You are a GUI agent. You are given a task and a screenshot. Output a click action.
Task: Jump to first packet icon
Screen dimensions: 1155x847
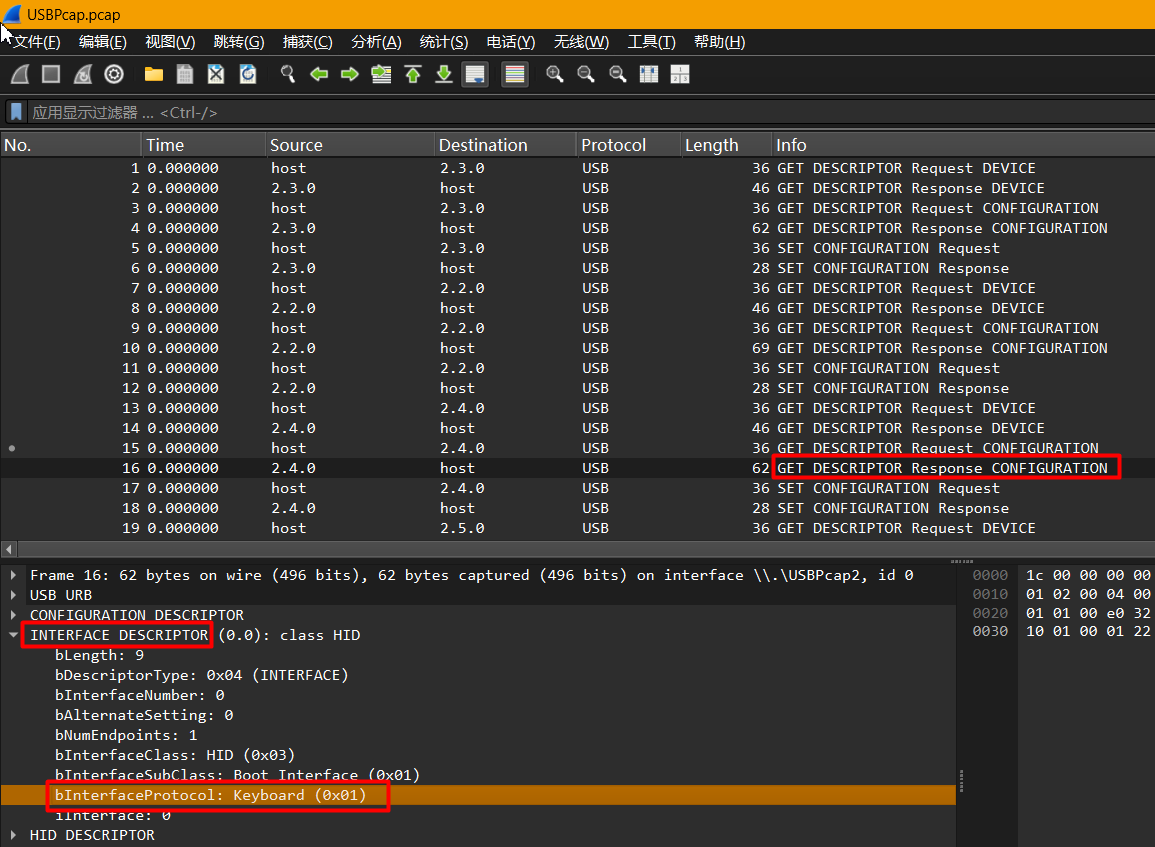pos(412,75)
